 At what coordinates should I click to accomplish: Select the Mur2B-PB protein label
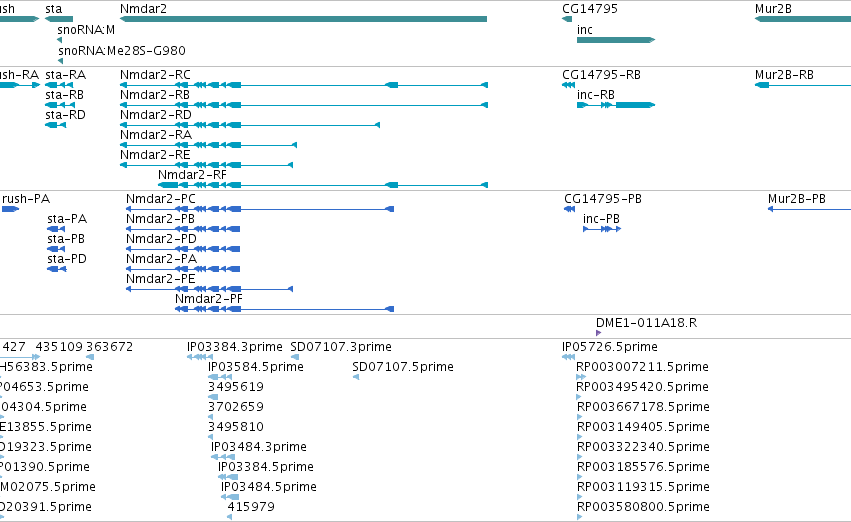797,199
